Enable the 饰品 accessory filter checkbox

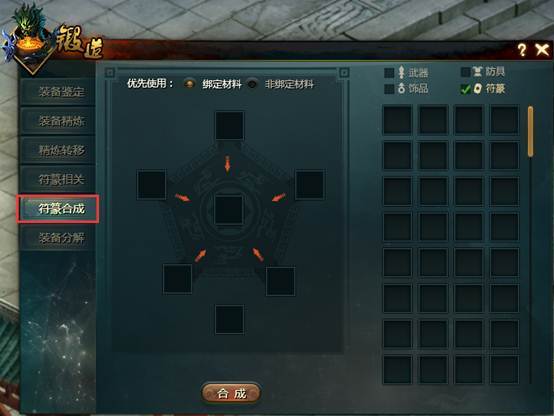(389, 88)
